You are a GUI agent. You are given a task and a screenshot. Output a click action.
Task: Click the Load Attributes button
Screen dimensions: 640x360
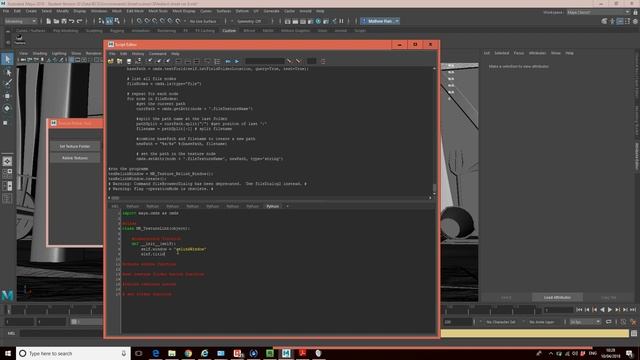click(557, 298)
